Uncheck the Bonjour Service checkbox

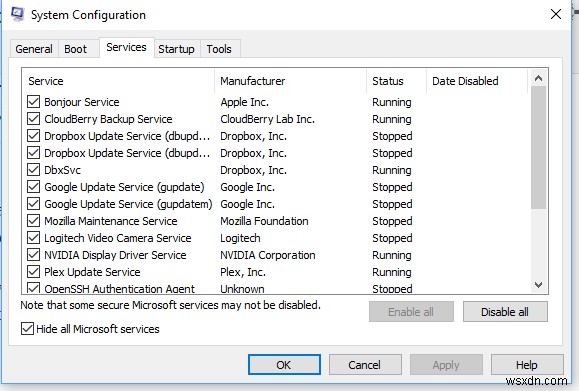33,102
